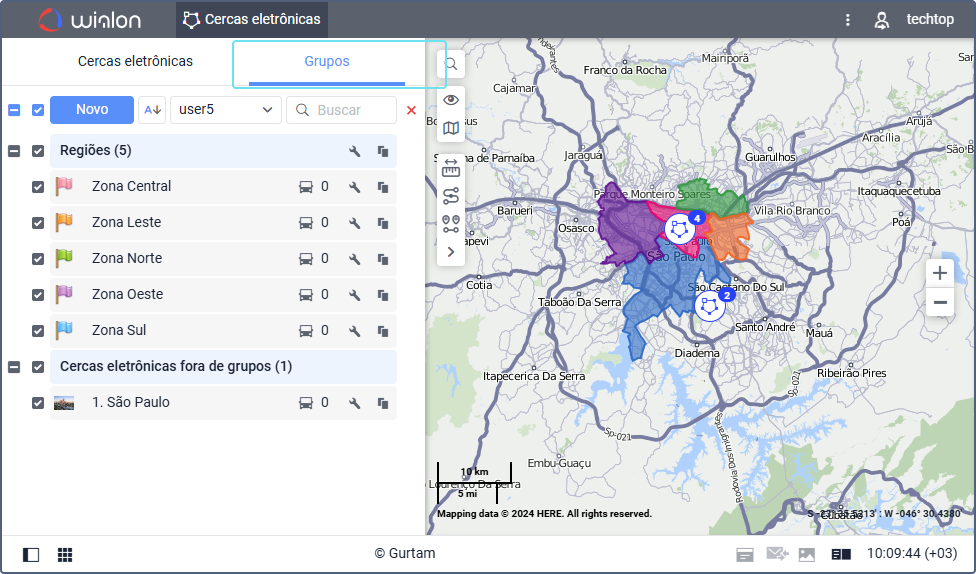Expand the map tools chevron
Image resolution: width=976 pixels, height=574 pixels.
point(451,252)
